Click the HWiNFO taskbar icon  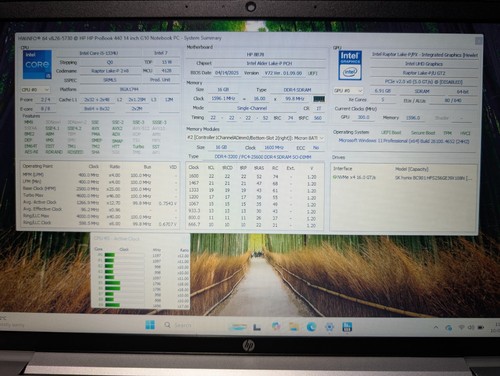(347, 327)
